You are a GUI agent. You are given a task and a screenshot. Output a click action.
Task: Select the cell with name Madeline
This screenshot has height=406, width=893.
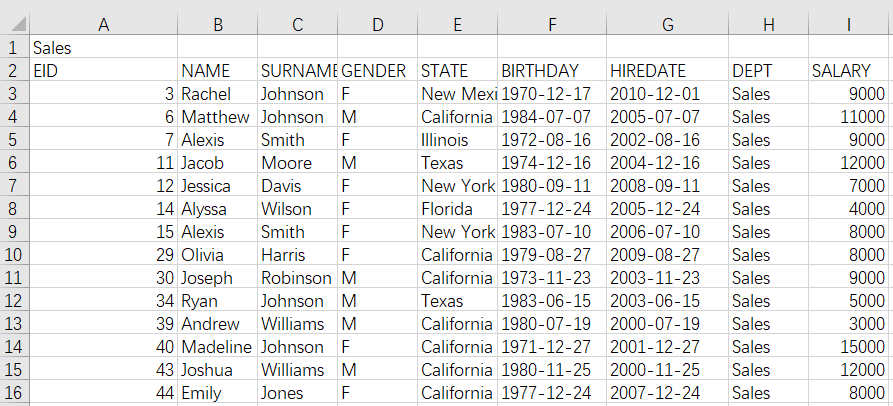pyautogui.click(x=217, y=347)
